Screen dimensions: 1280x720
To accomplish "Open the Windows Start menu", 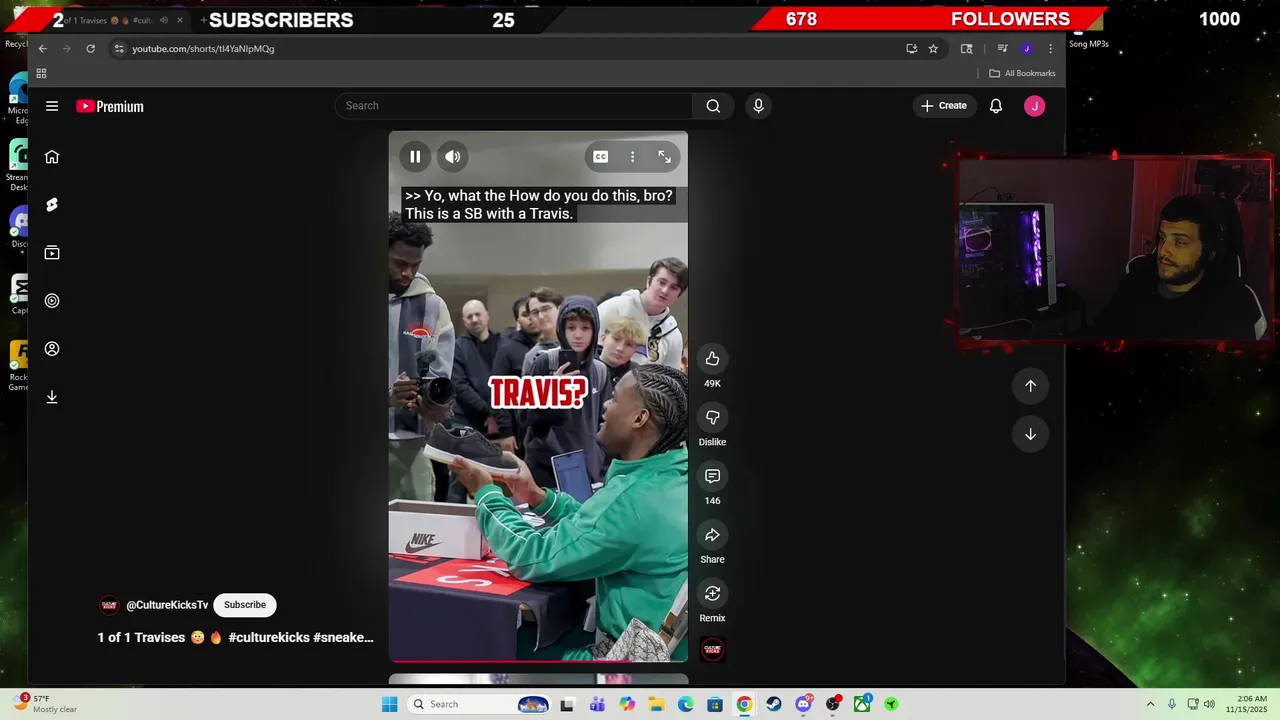I will (389, 704).
